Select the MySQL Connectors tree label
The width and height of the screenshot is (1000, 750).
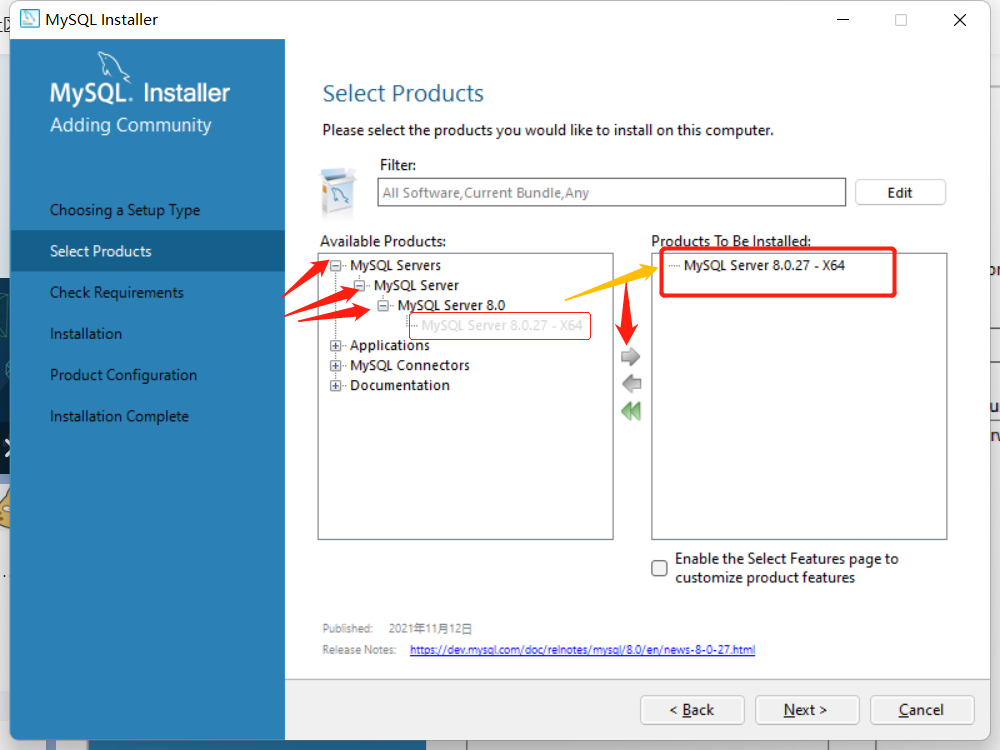coord(409,365)
